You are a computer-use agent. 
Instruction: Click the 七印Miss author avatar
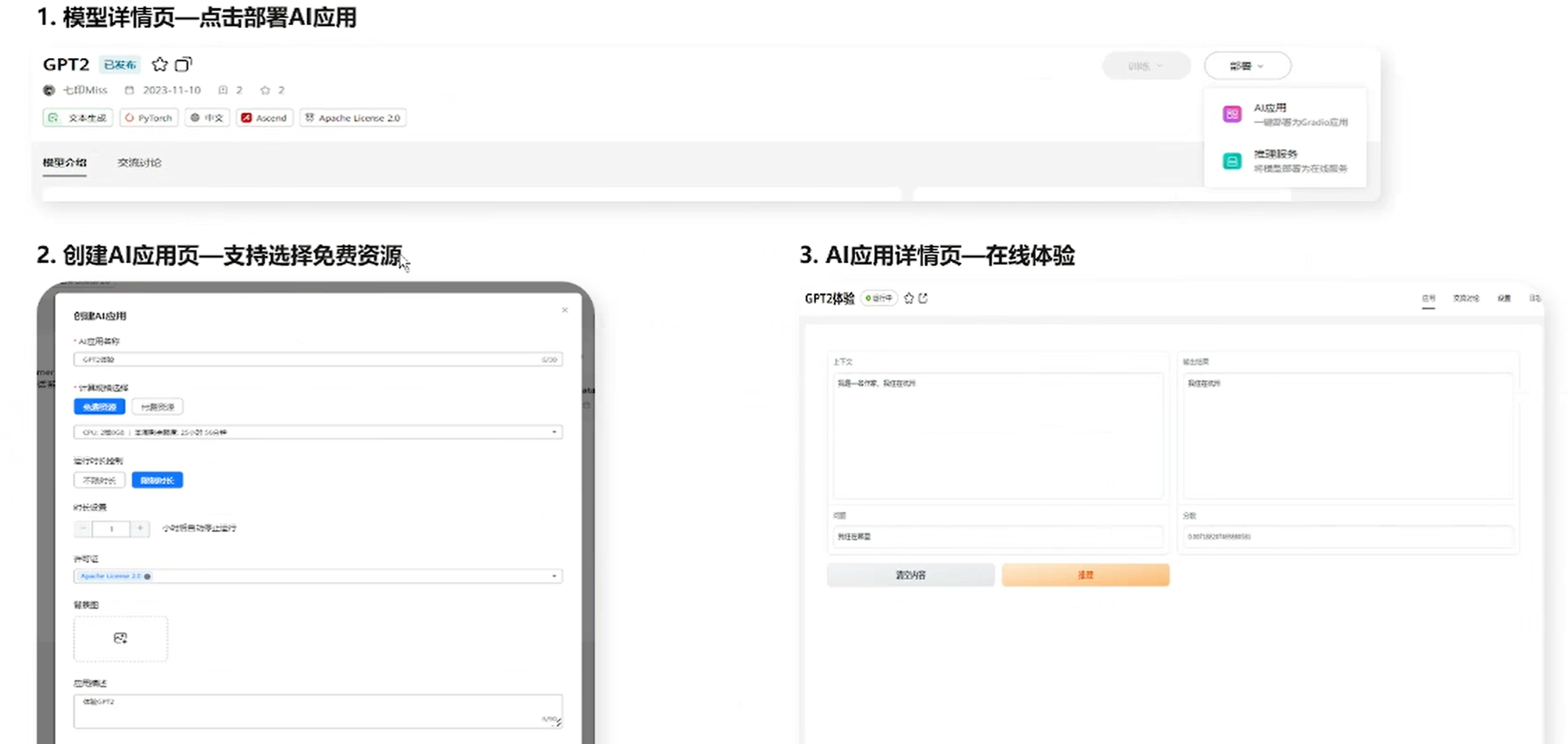pyautogui.click(x=49, y=90)
